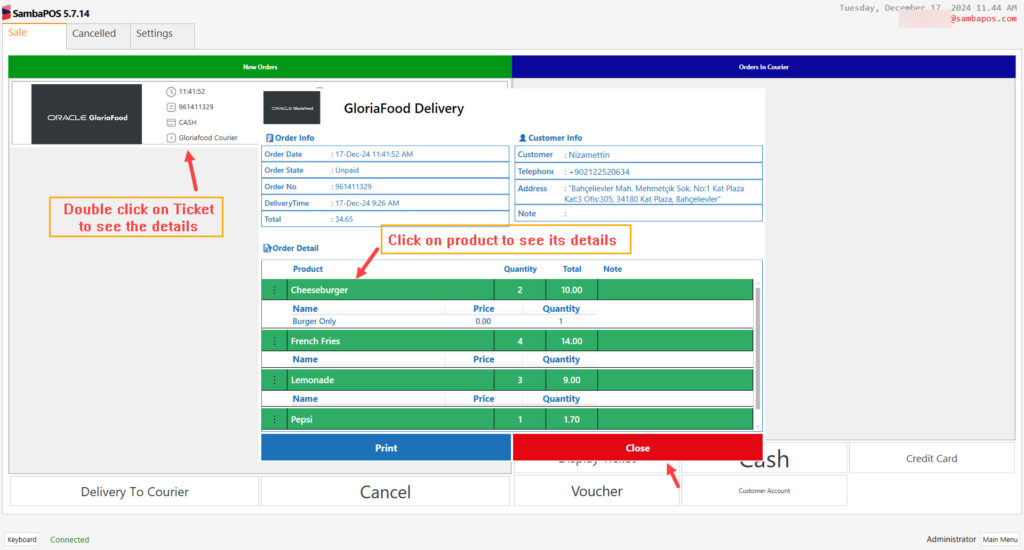Click the Telephone number +902122520634
The image size is (1024, 550).
click(599, 172)
